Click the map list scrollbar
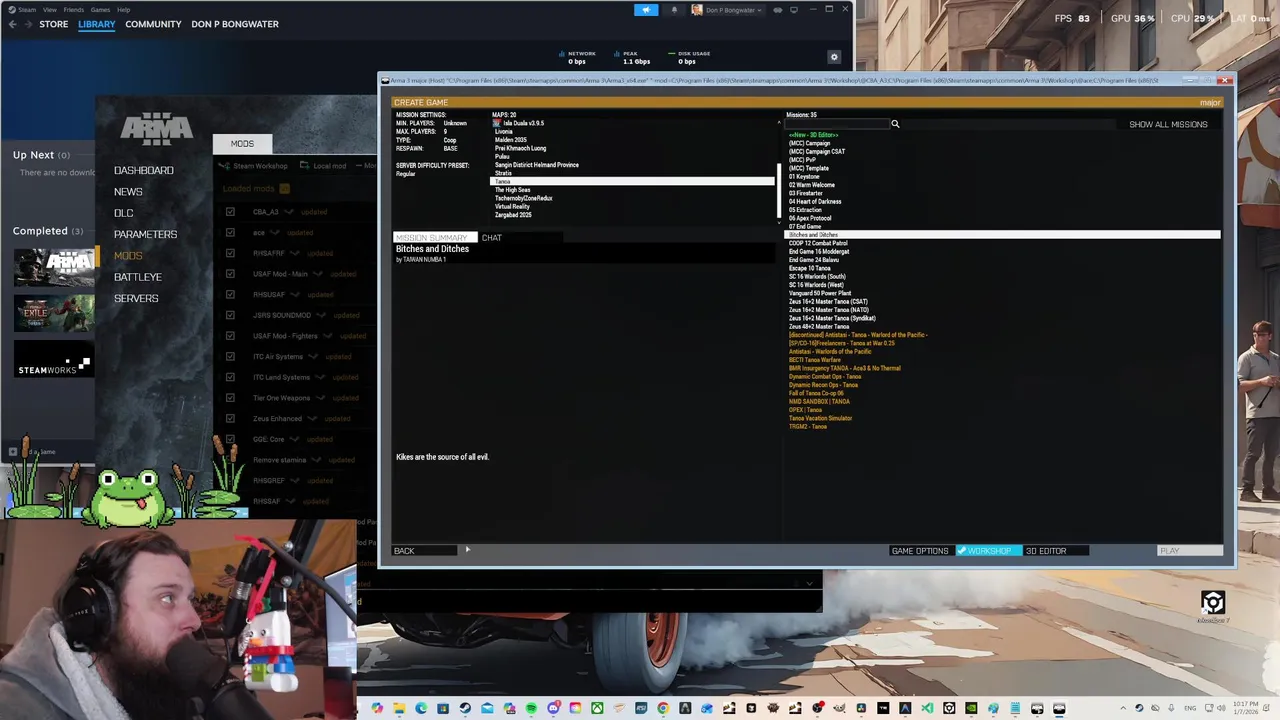The width and height of the screenshot is (1280, 720). 779,190
